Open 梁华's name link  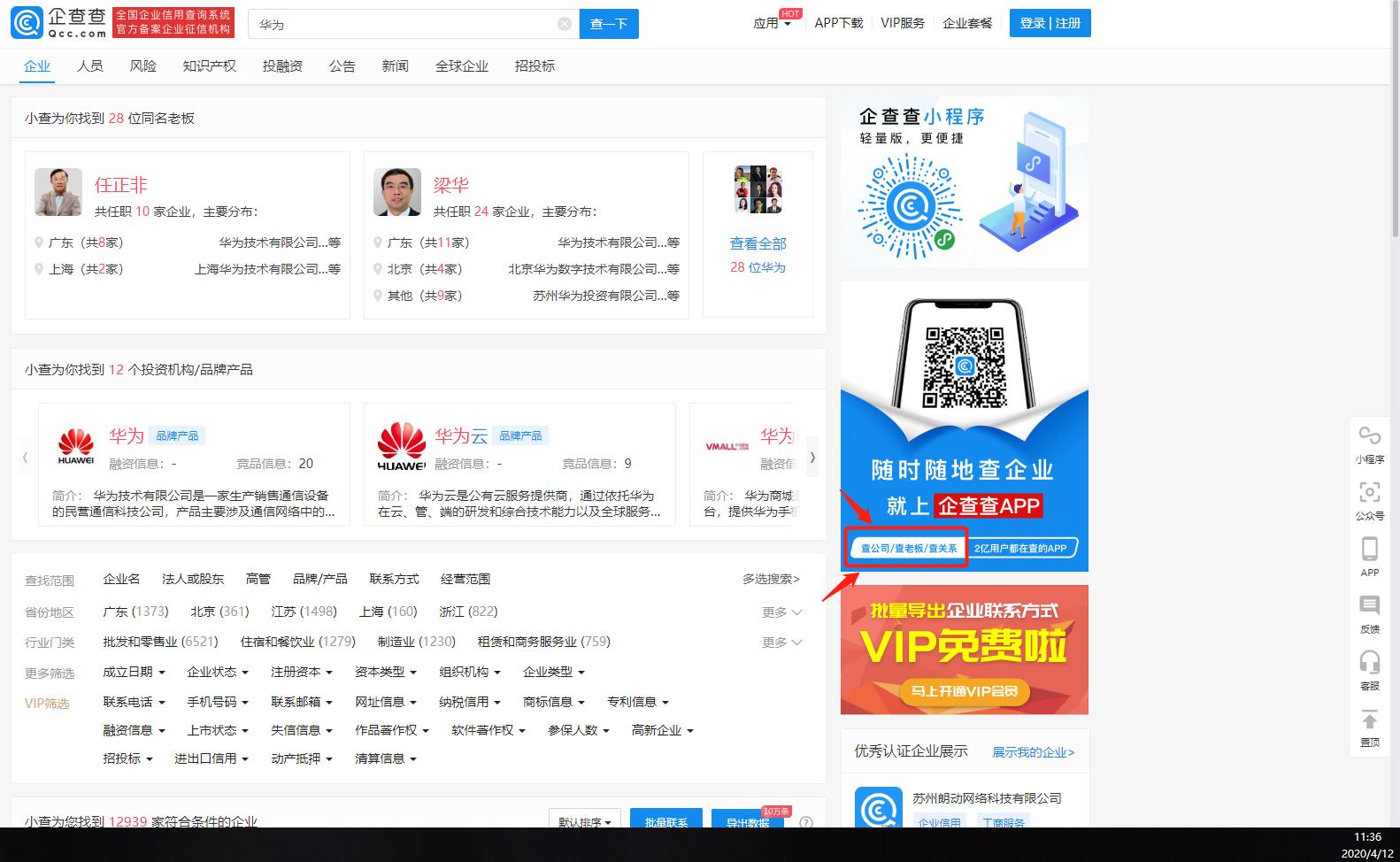click(451, 185)
